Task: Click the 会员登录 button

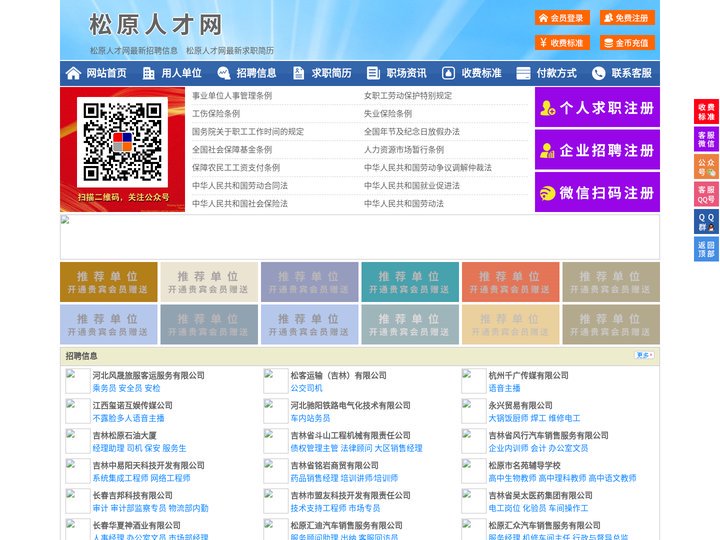Action: 562,18
